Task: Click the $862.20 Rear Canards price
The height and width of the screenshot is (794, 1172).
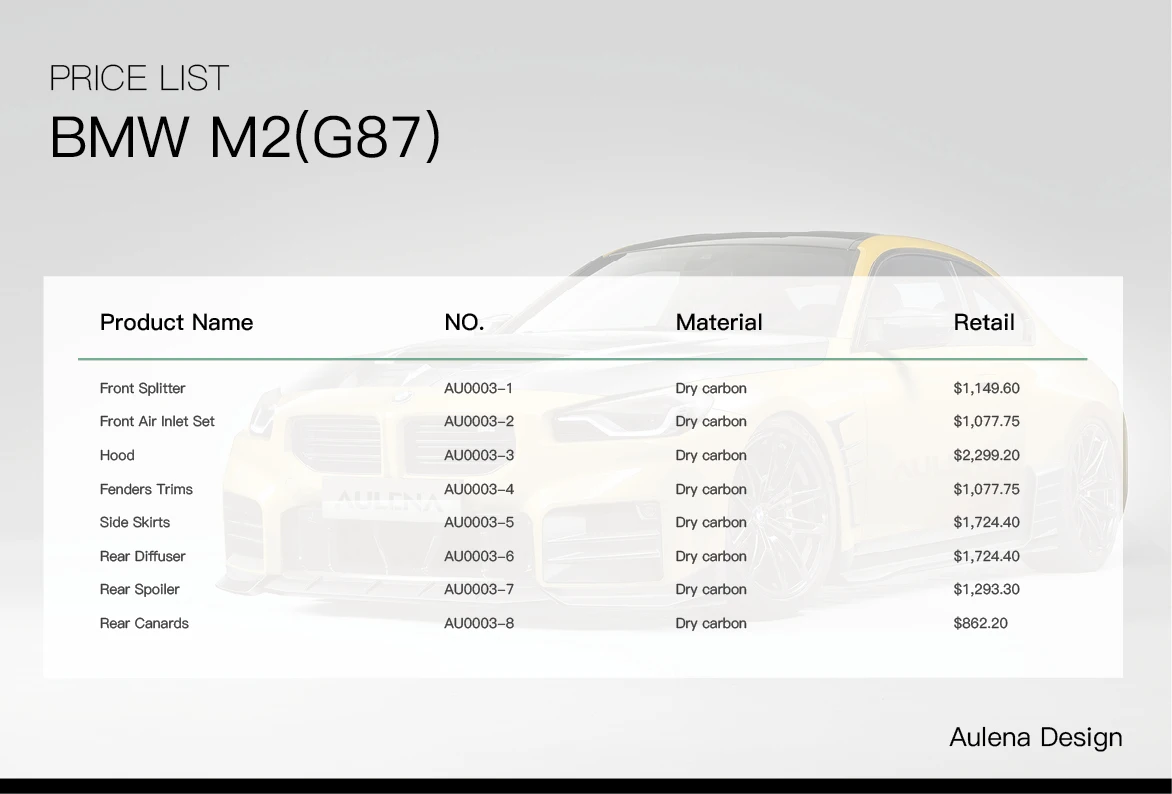Action: (980, 623)
